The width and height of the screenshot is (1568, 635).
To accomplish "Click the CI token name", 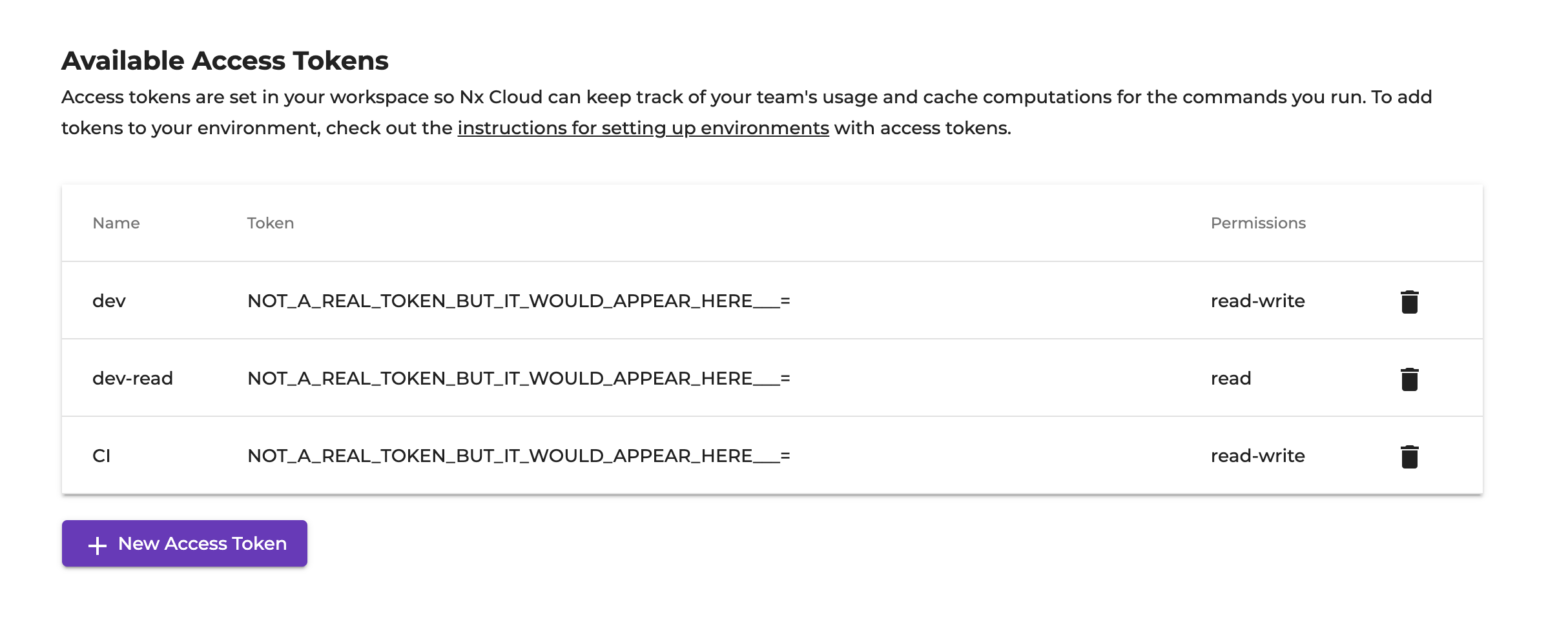I will tap(101, 456).
